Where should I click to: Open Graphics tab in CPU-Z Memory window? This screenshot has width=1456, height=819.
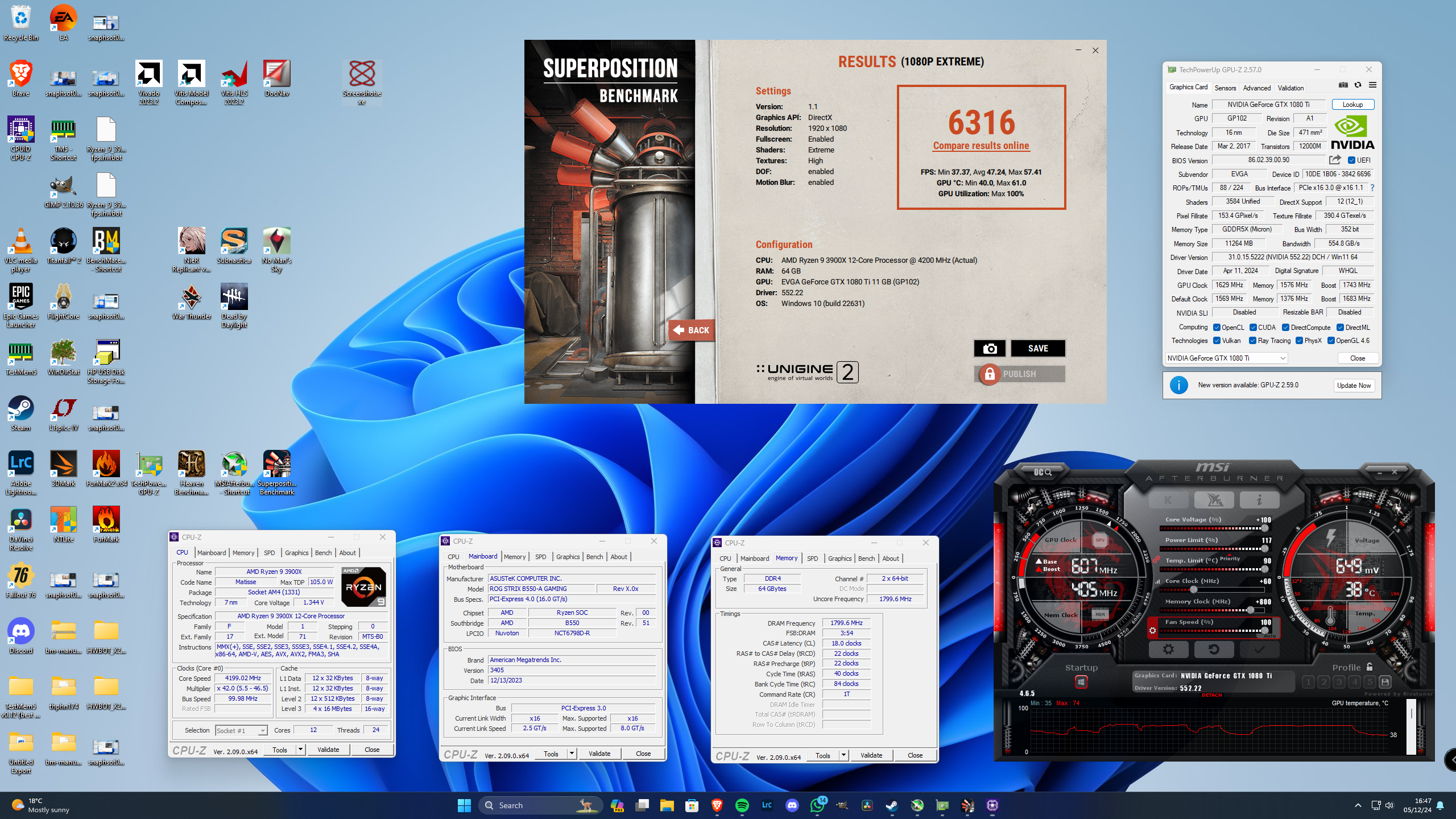839,559
